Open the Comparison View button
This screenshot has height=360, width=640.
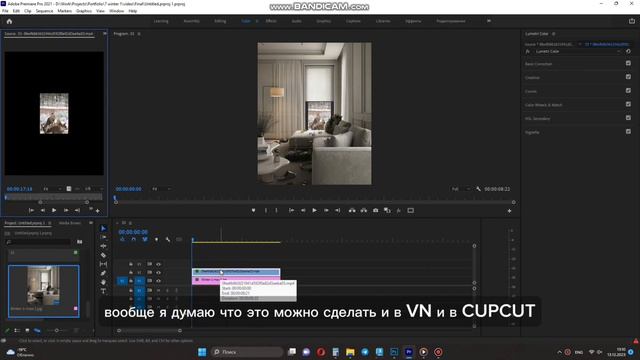[x=387, y=211]
